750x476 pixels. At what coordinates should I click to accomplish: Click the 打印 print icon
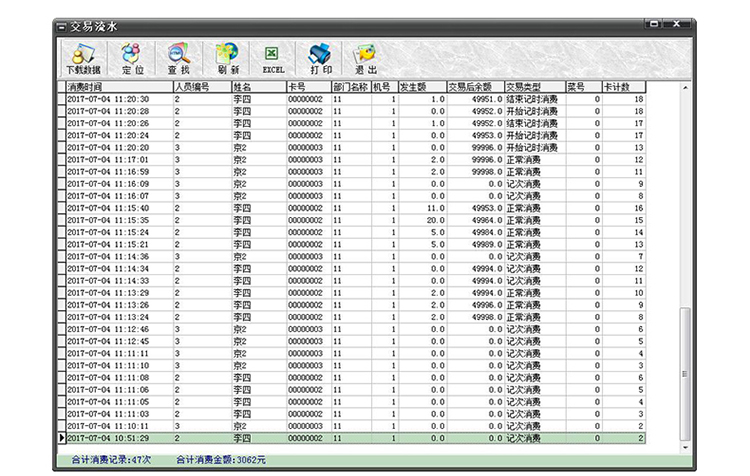pos(321,59)
